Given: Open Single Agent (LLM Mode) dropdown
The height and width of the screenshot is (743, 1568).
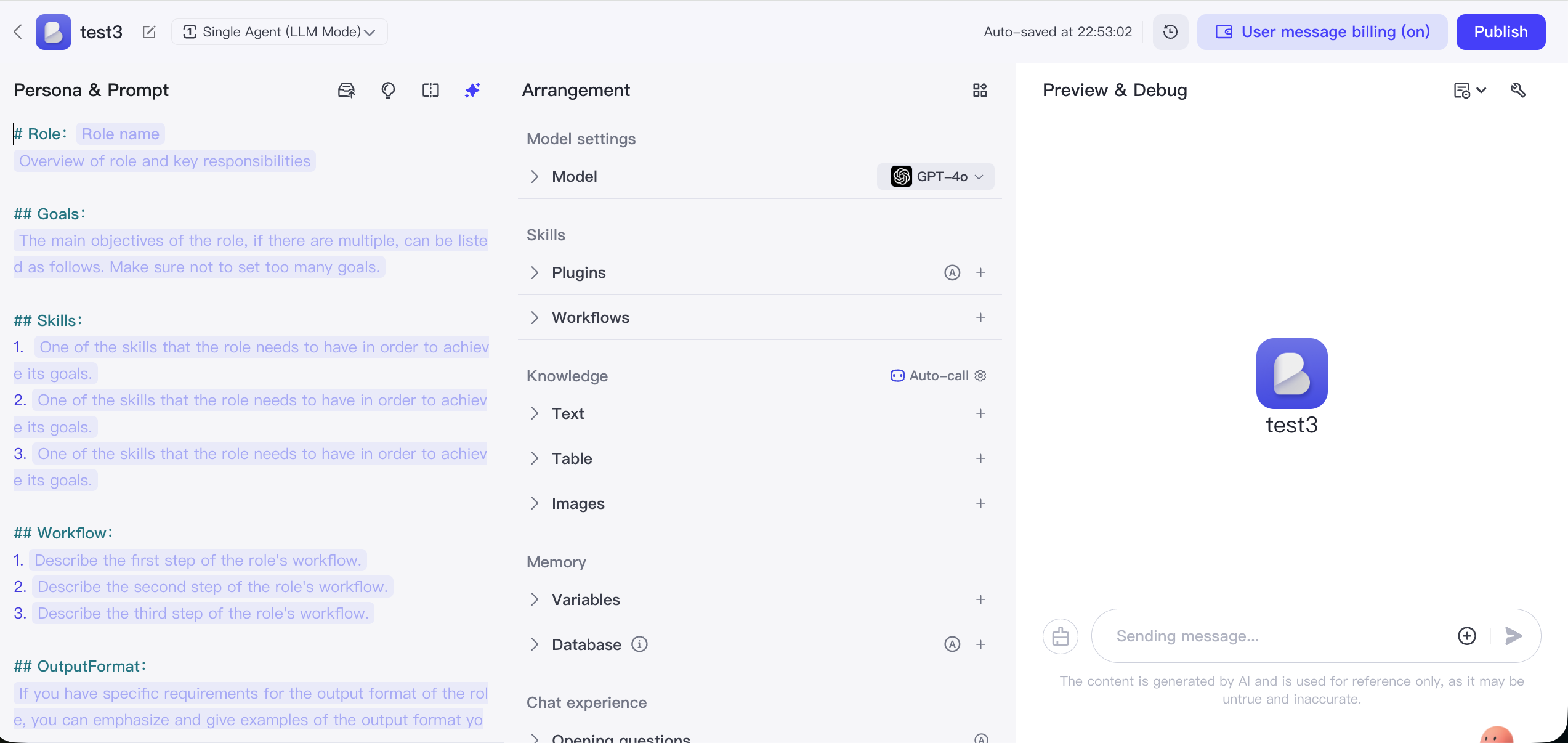Looking at the screenshot, I should (x=280, y=32).
